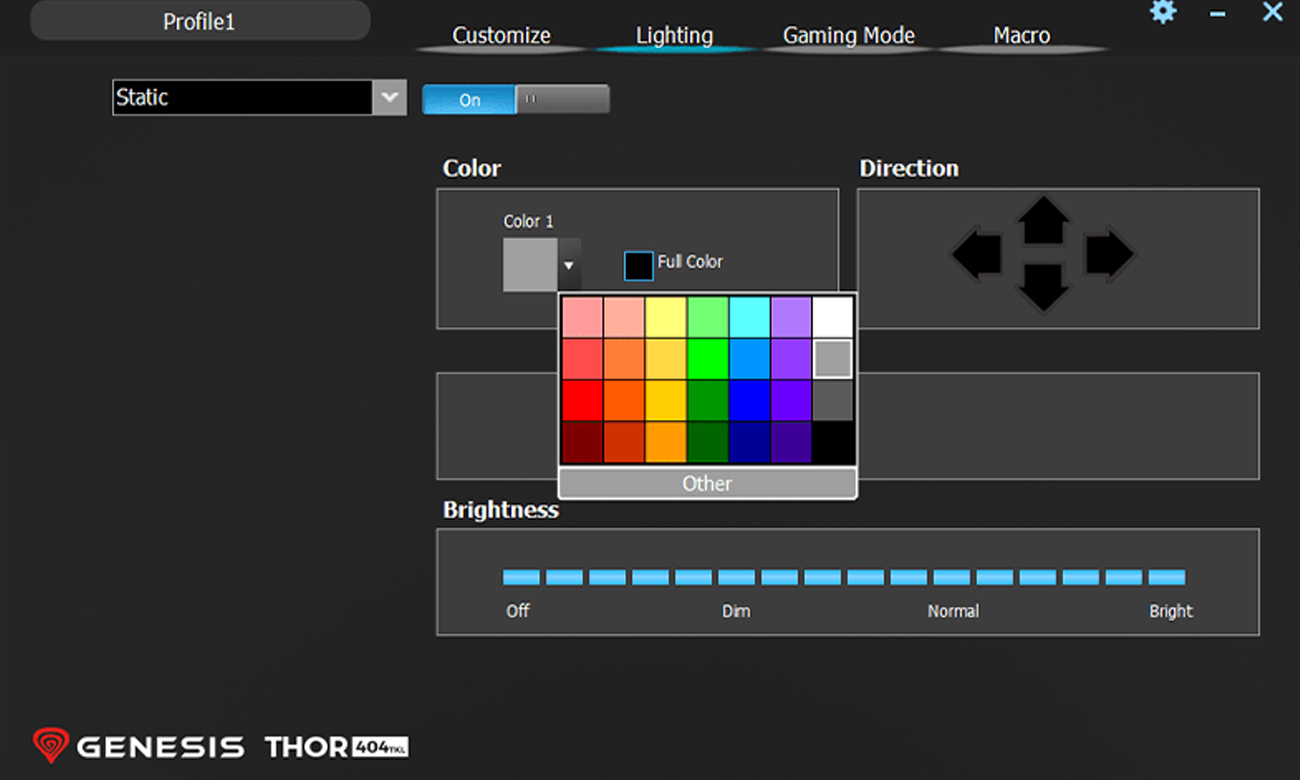Click the THOR 404 TKL logo
The image size is (1300, 780).
(x=335, y=746)
